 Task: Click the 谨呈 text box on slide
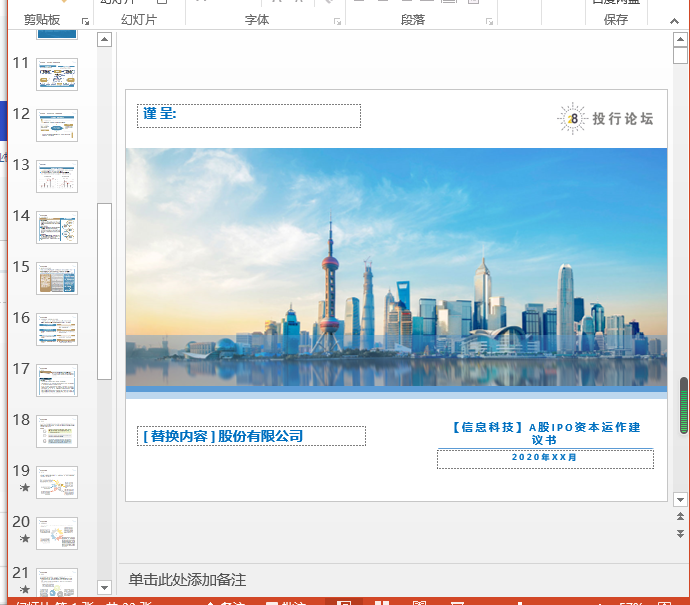pyautogui.click(x=249, y=116)
